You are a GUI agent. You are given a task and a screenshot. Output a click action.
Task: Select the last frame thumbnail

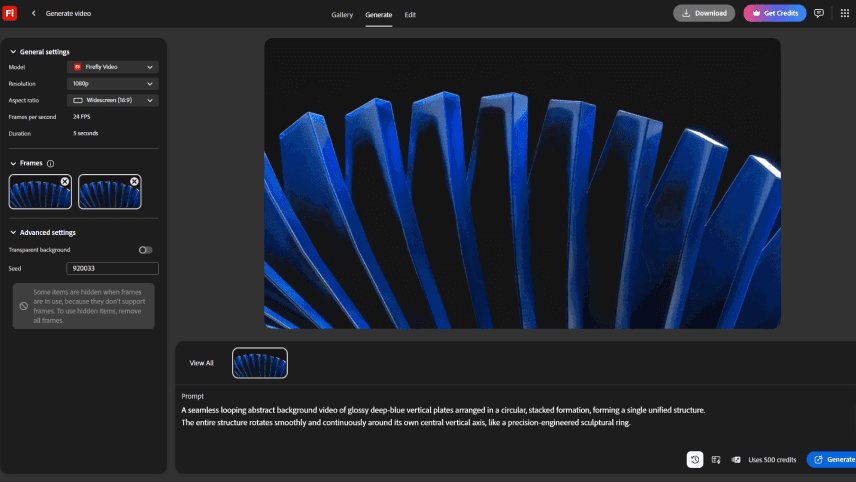(x=110, y=192)
